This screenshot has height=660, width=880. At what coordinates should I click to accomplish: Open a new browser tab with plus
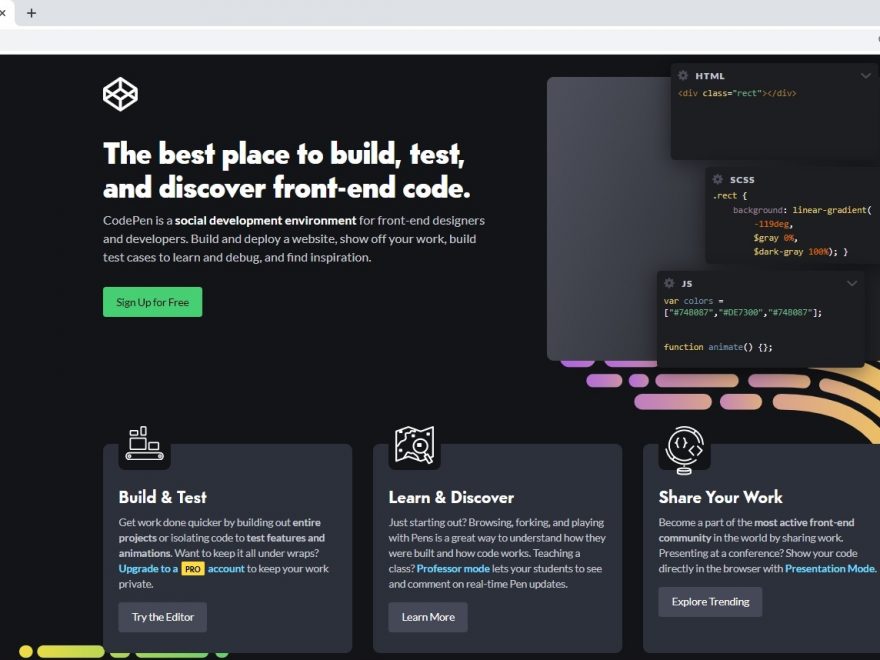(x=31, y=13)
